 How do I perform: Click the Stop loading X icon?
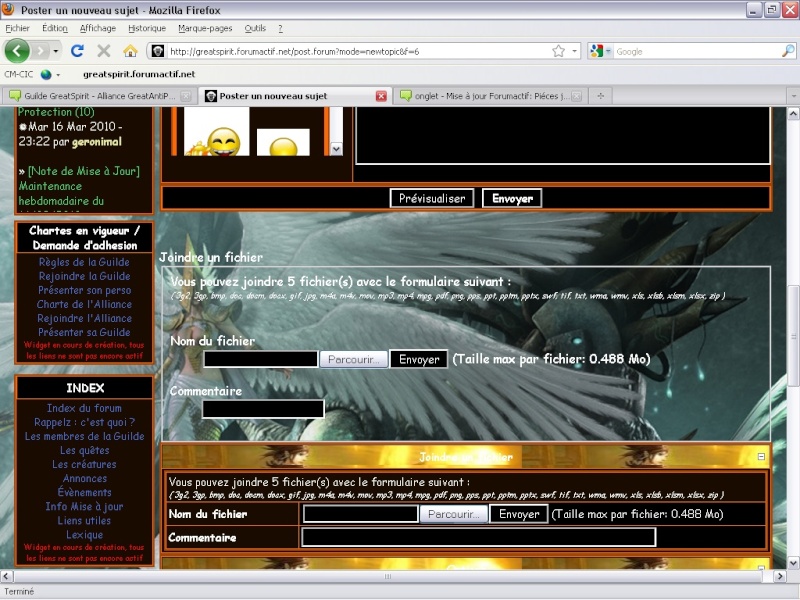(104, 51)
